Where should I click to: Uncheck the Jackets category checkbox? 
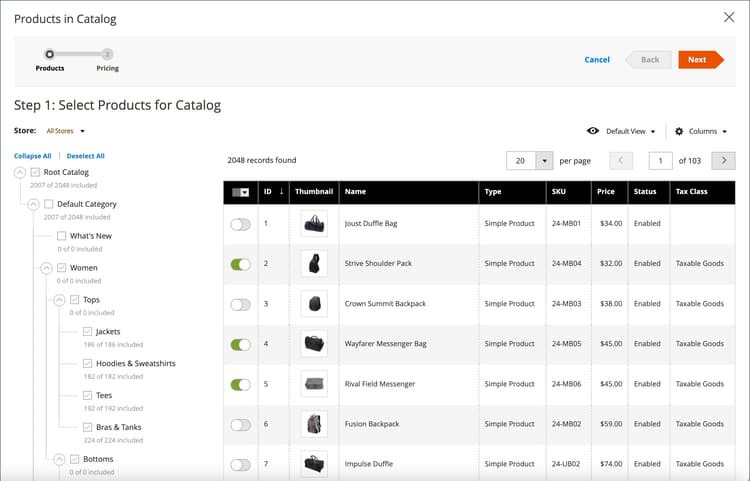coord(88,331)
